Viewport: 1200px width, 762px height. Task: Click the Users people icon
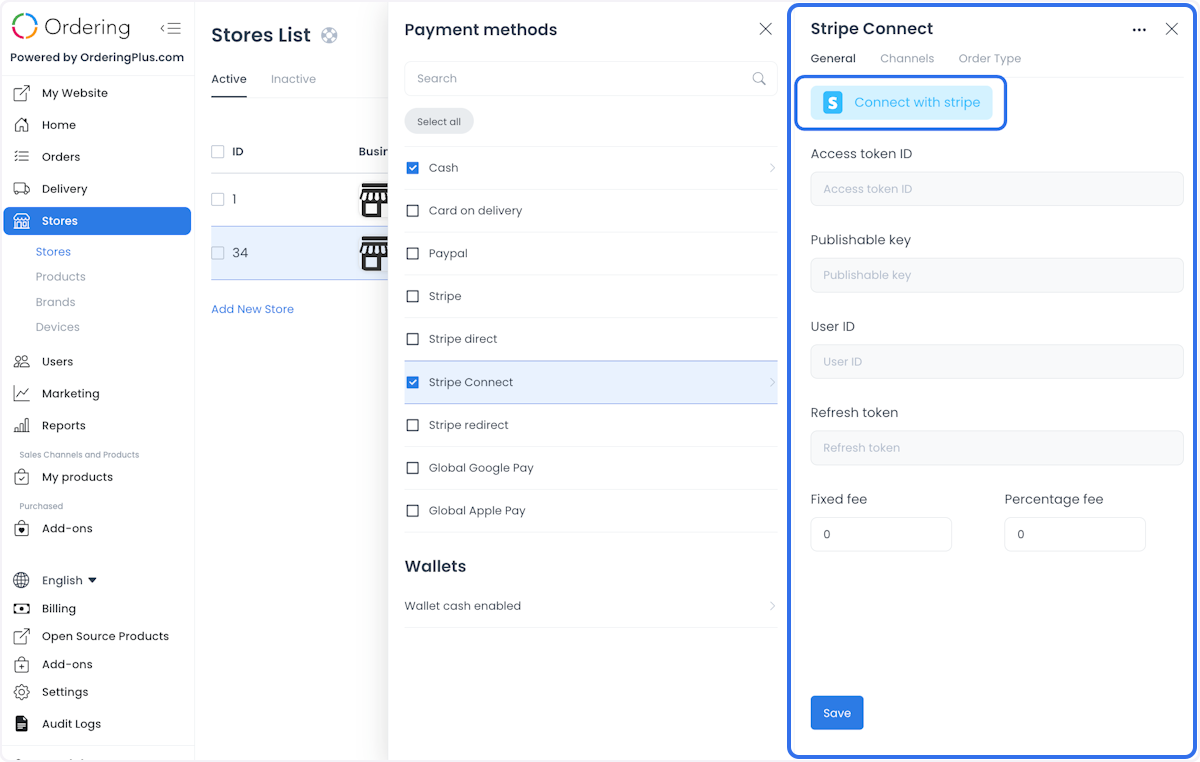(21, 361)
